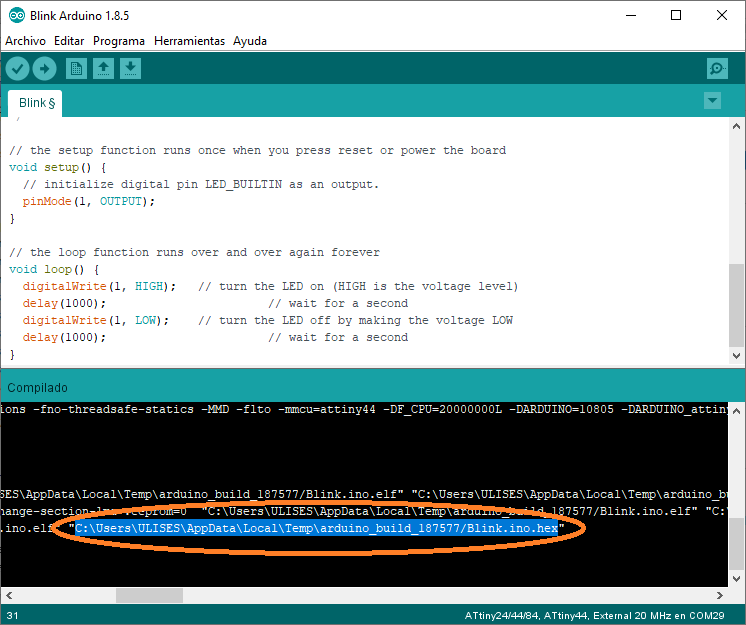Click the code editor scroll up arrow

[x=736, y=126]
